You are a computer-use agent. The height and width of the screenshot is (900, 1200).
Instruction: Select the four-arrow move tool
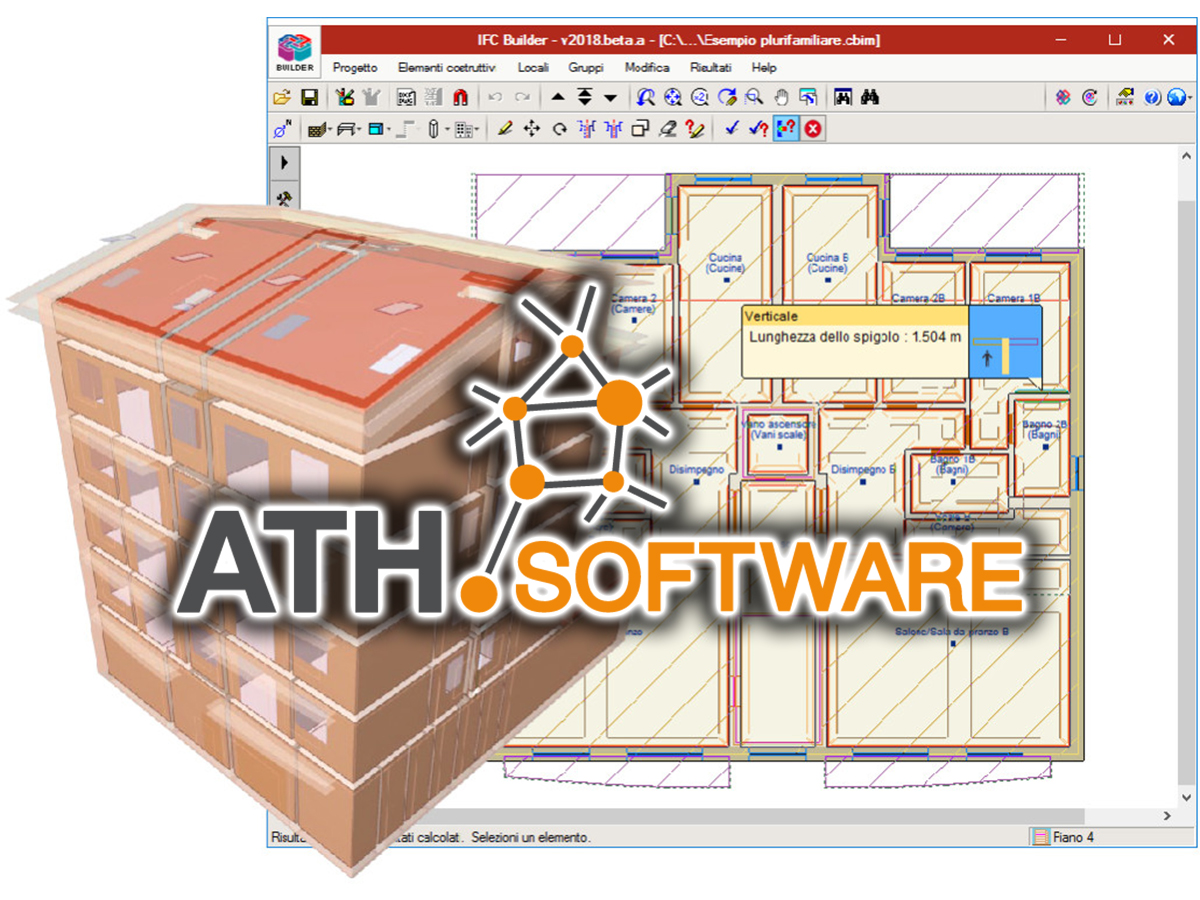532,129
